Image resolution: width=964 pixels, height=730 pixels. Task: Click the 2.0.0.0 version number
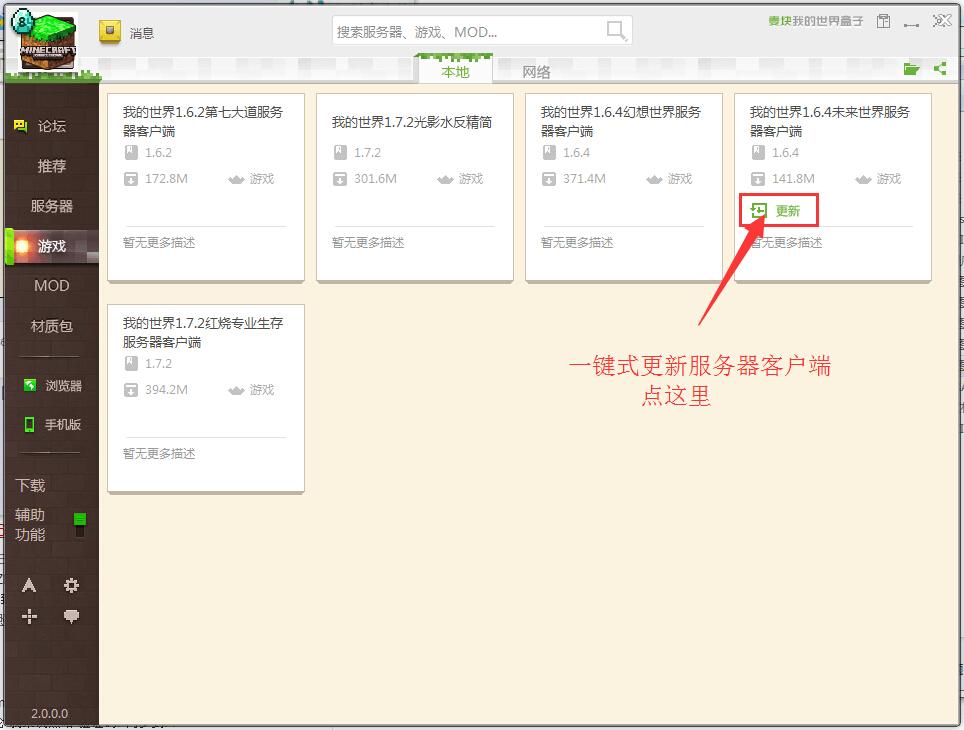[50, 713]
